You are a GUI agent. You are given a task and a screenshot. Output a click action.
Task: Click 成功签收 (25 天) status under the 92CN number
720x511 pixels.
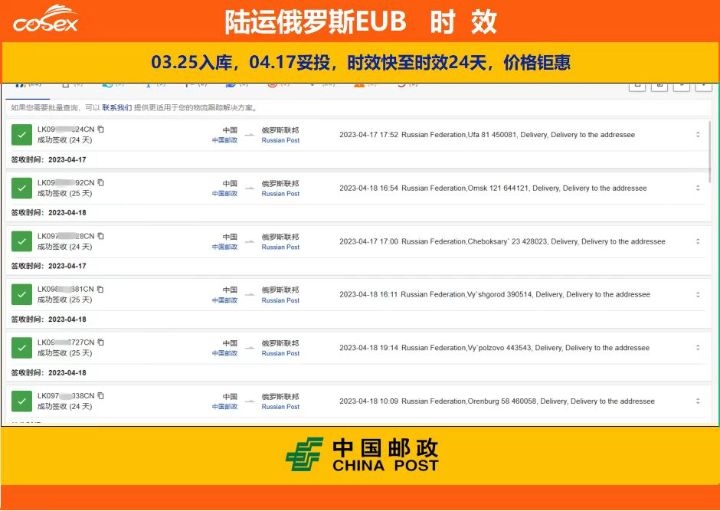click(65, 193)
